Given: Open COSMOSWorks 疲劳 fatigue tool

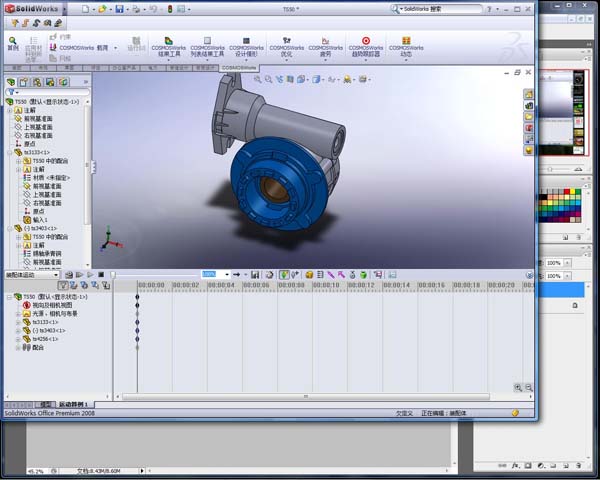Looking at the screenshot, I should tap(326, 47).
